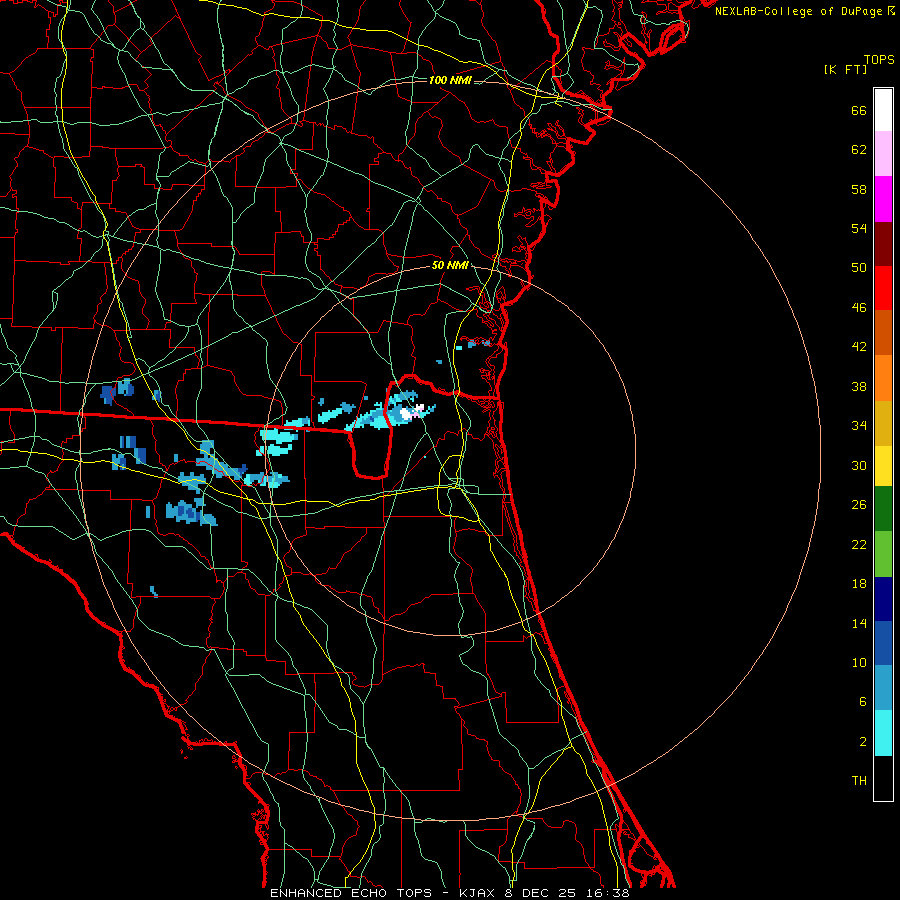Click the '18' legend value
The image size is (900, 900).
coord(859,584)
